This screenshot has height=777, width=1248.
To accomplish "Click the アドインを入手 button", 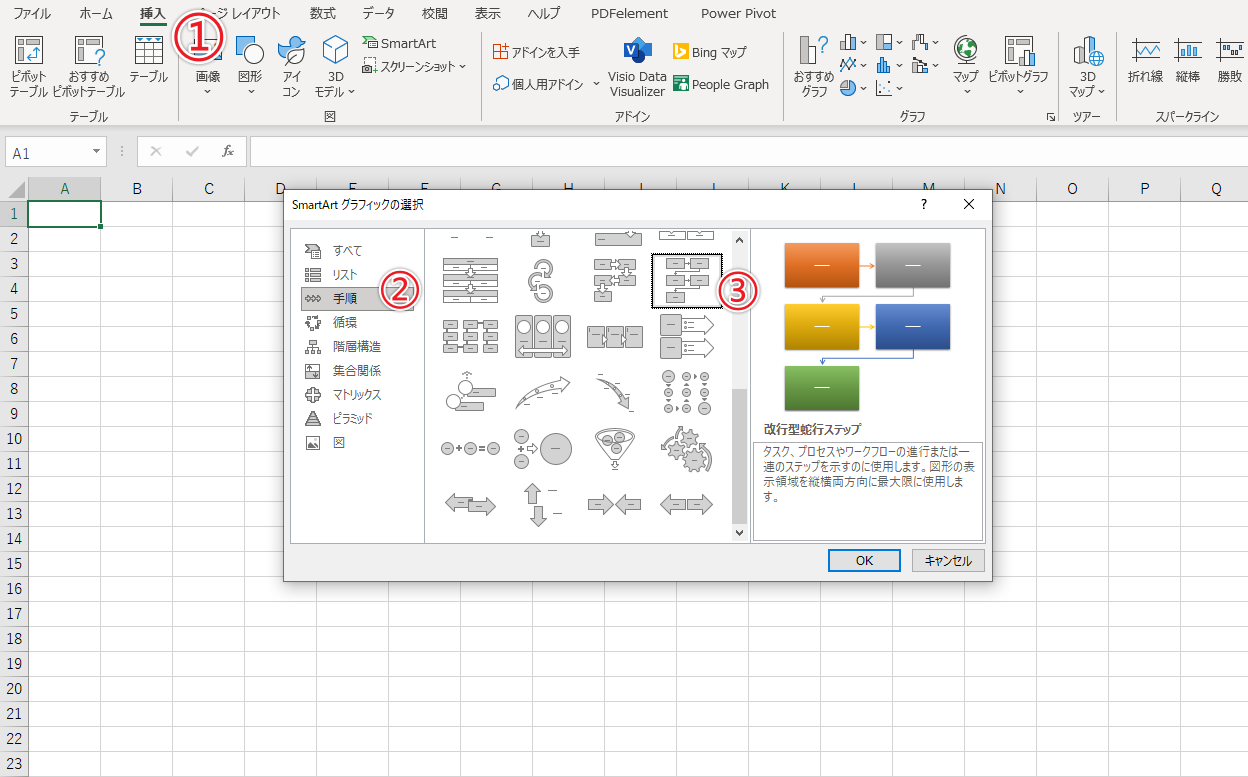I will click(x=537, y=52).
